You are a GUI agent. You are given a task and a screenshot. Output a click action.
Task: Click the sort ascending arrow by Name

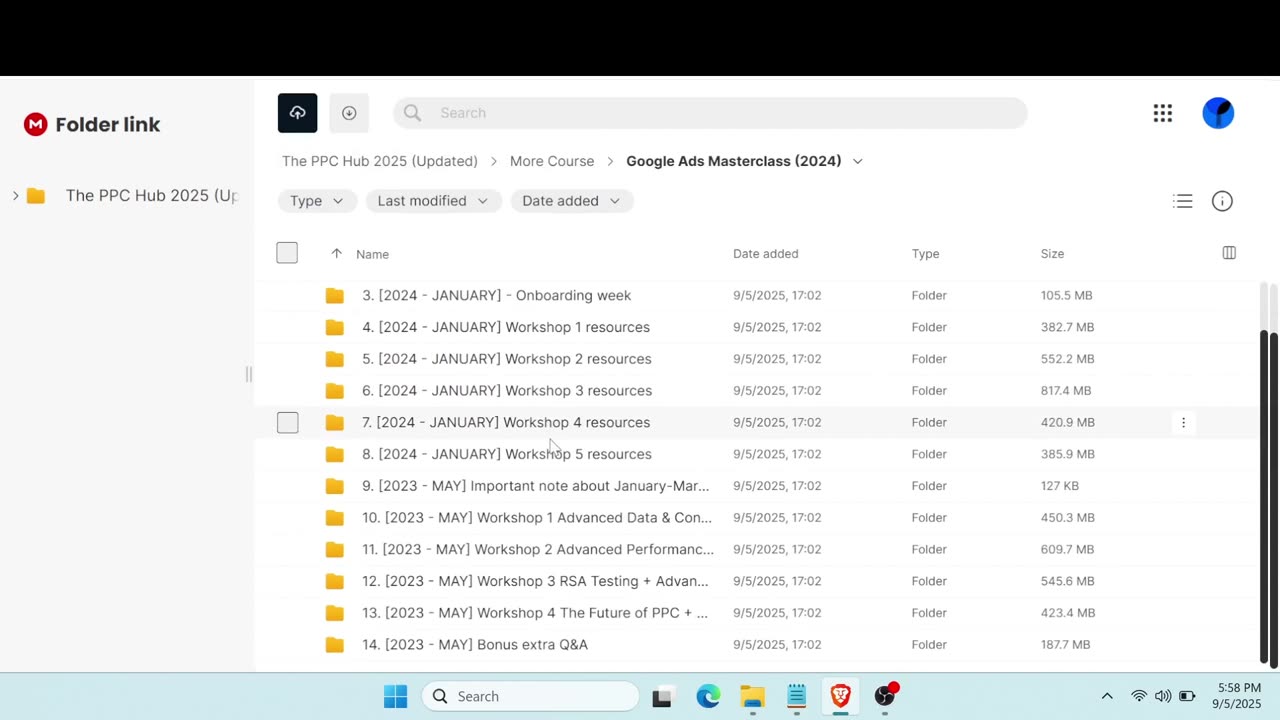pos(336,254)
